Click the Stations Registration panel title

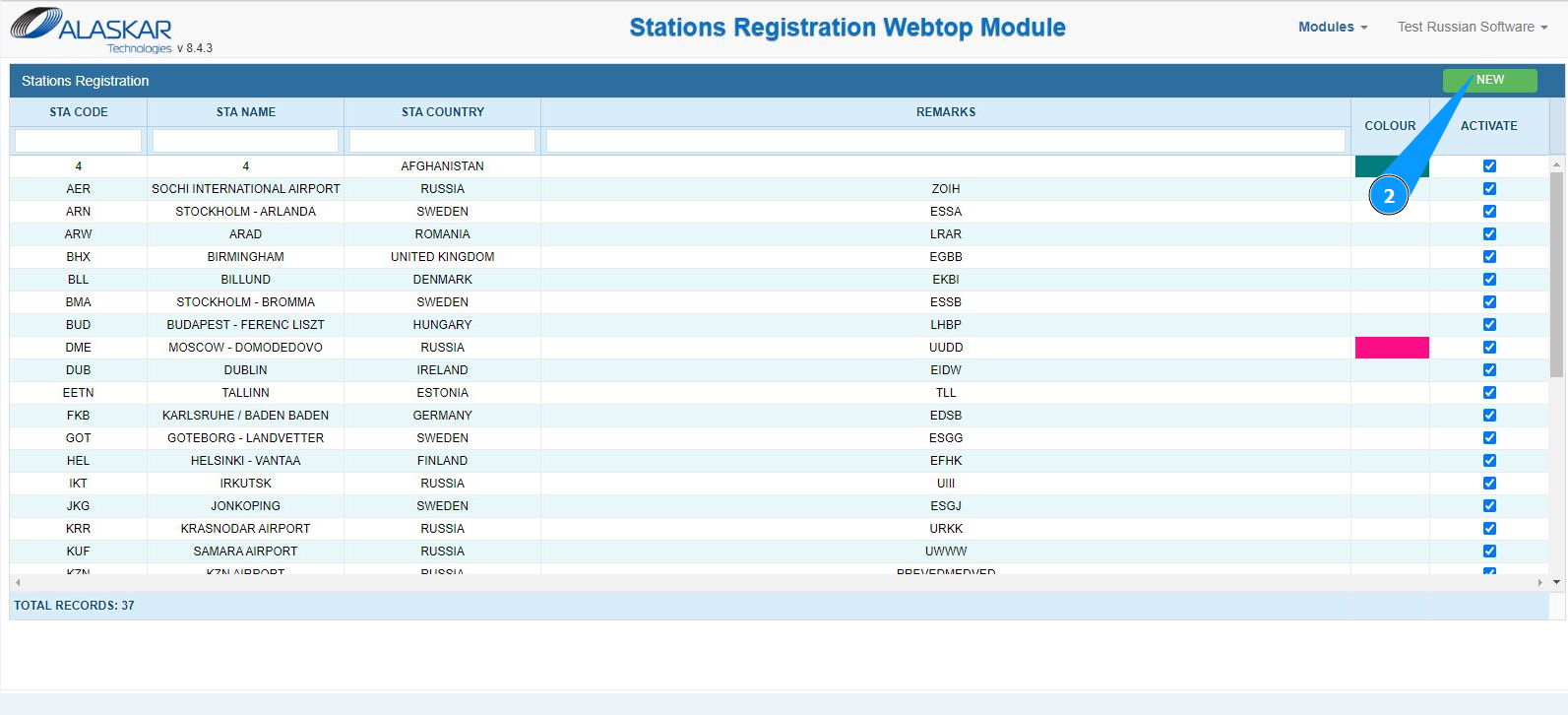click(86, 81)
